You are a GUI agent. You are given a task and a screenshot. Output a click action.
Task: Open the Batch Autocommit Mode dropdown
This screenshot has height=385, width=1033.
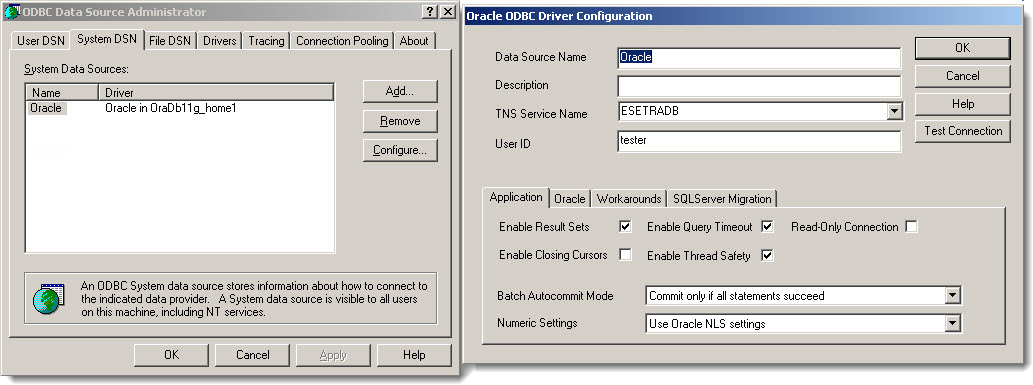(953, 296)
